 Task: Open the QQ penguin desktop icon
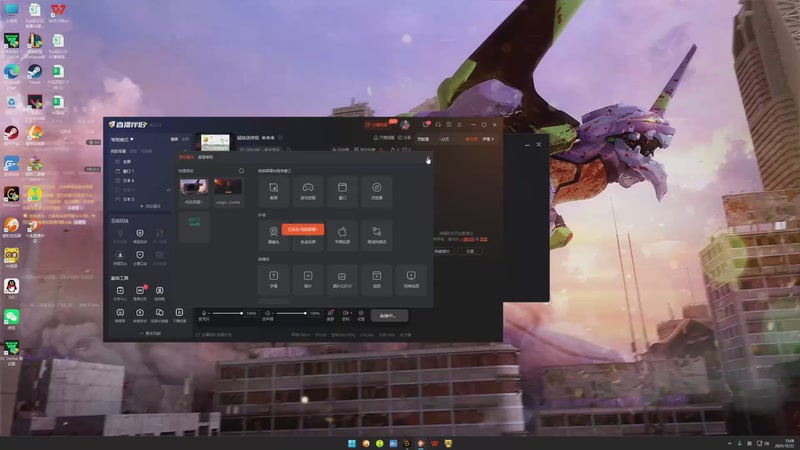(11, 288)
